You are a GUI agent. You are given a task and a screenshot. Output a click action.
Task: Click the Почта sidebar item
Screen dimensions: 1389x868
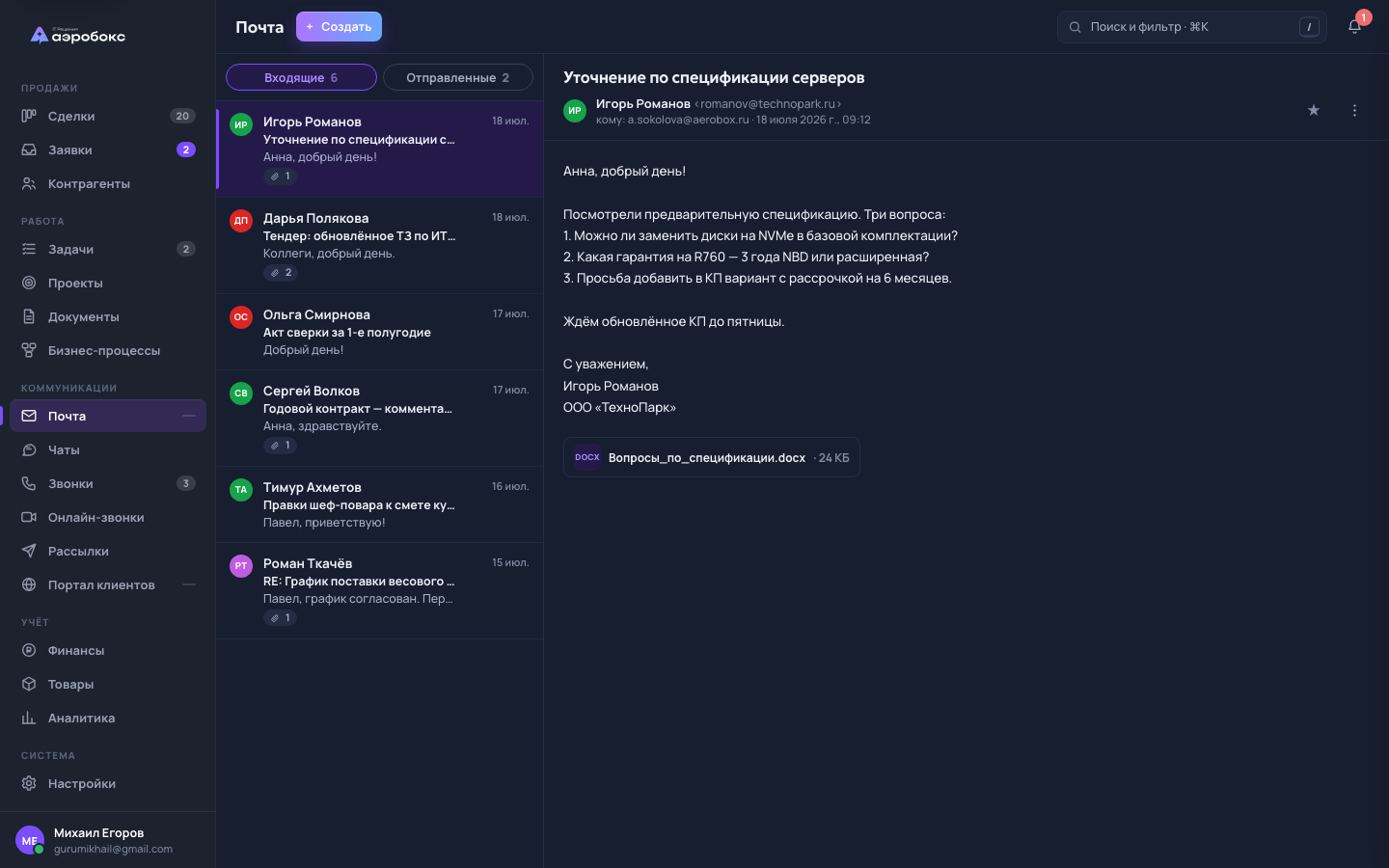(x=108, y=416)
